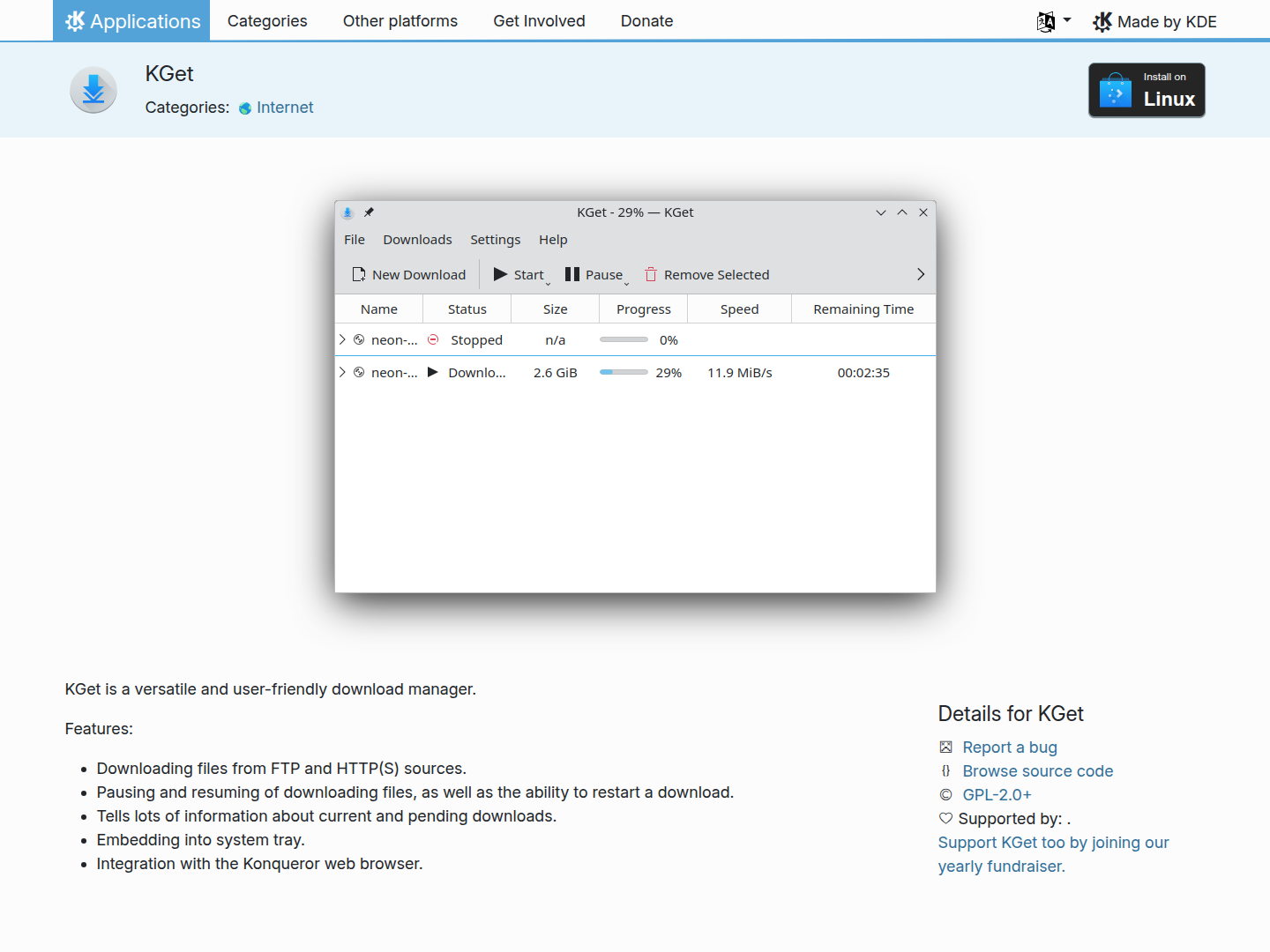Toggle the pin icon in KGet's title bar
Image resolution: width=1270 pixels, height=952 pixels.
click(x=369, y=212)
